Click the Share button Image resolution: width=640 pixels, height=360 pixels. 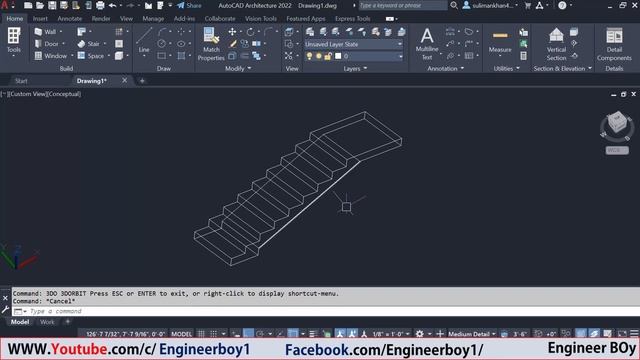tap(189, 5)
